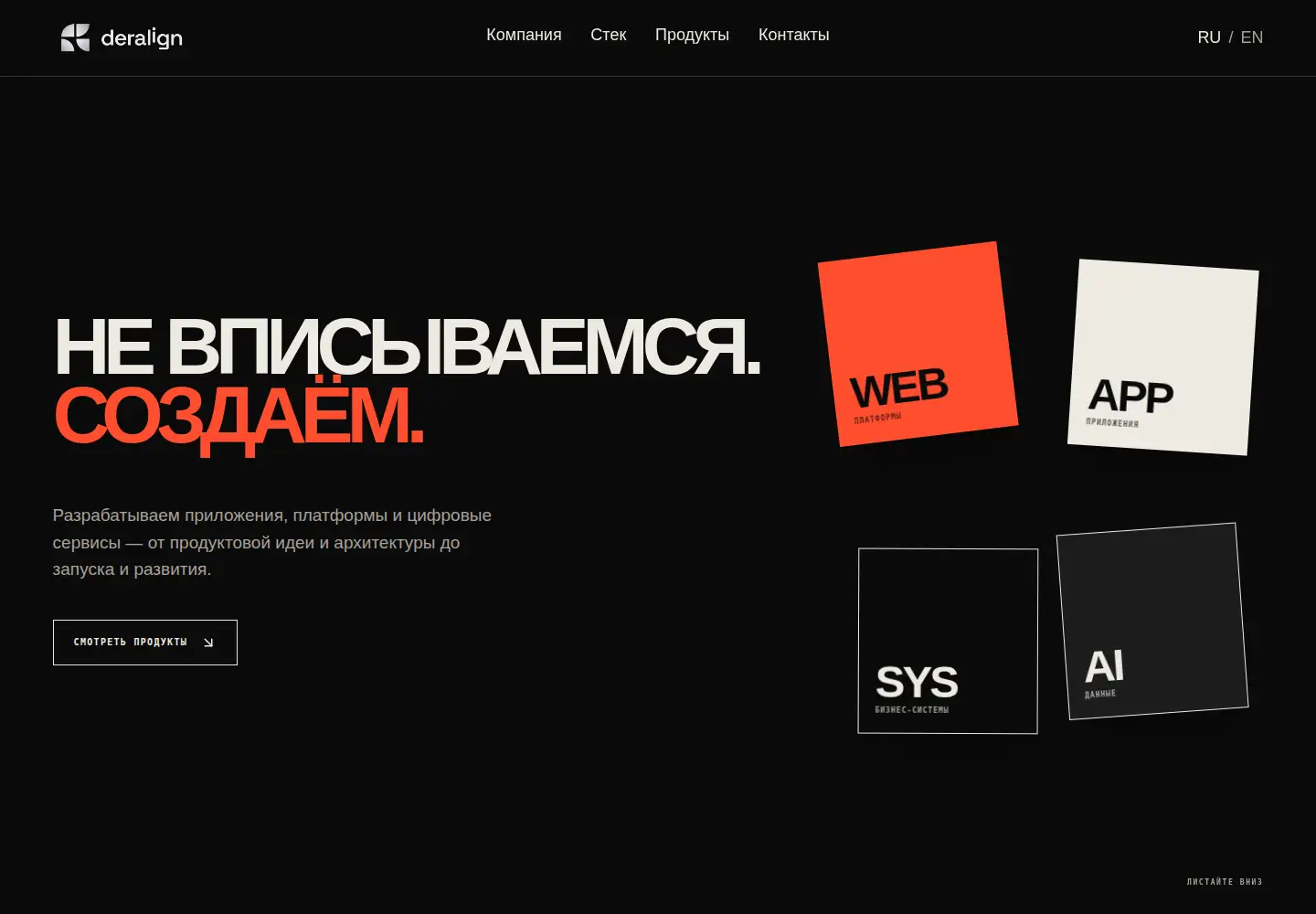The image size is (1316, 914).
Task: Select the outlined SYS card
Action: [948, 641]
